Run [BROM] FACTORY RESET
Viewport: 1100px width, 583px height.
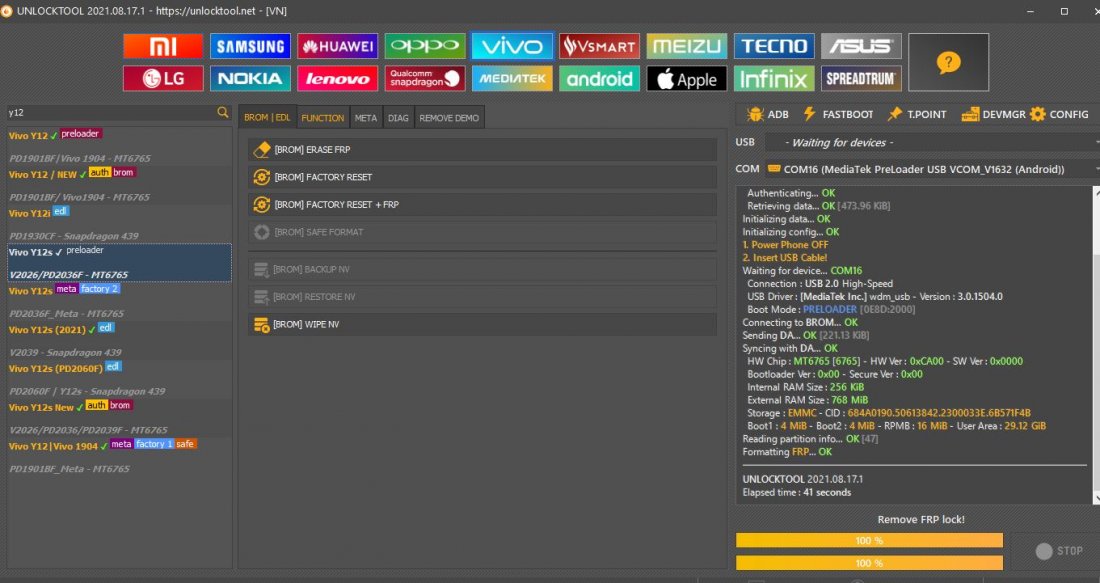[x=482, y=177]
